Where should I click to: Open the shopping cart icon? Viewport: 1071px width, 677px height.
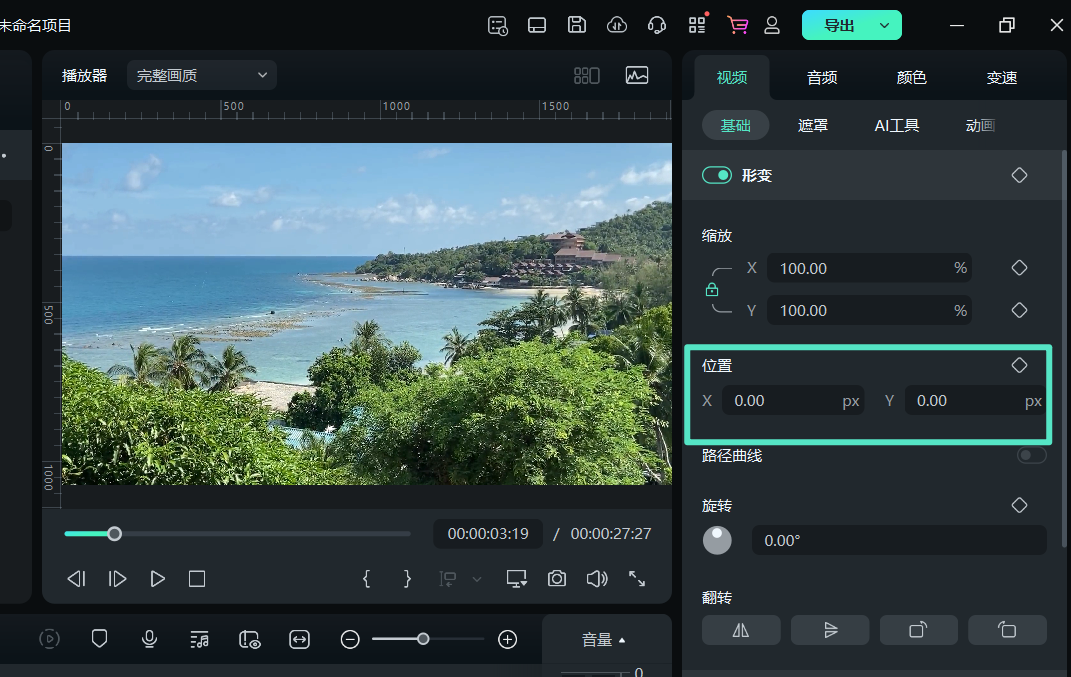click(738, 25)
